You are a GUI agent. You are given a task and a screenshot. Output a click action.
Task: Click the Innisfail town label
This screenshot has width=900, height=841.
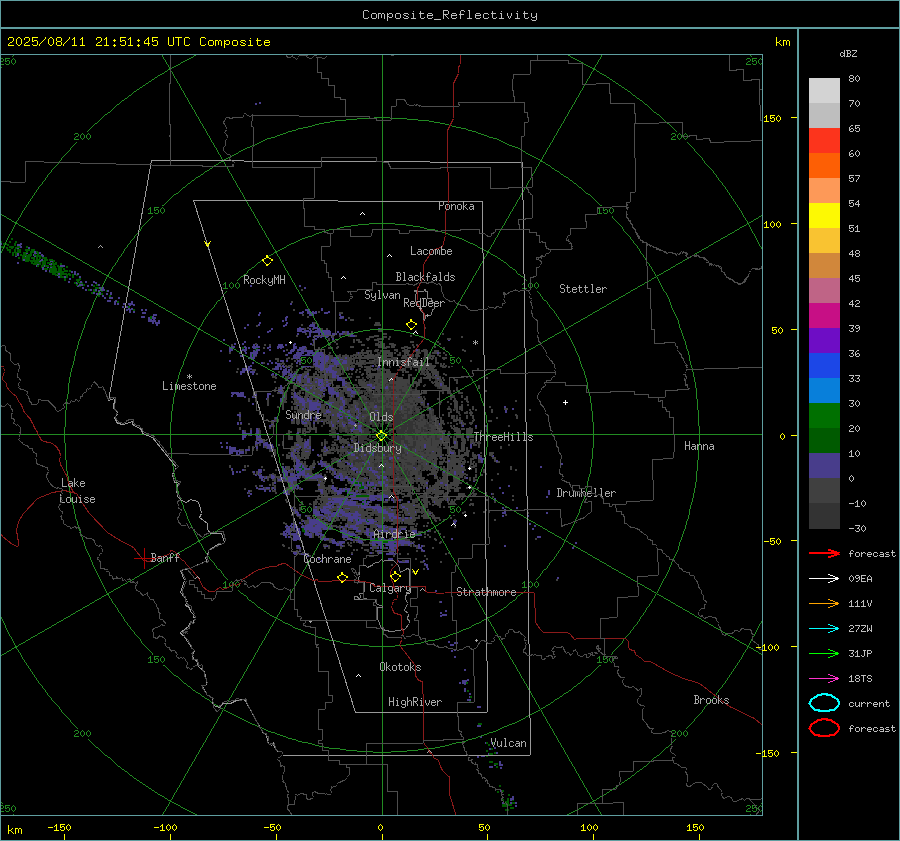point(403,362)
